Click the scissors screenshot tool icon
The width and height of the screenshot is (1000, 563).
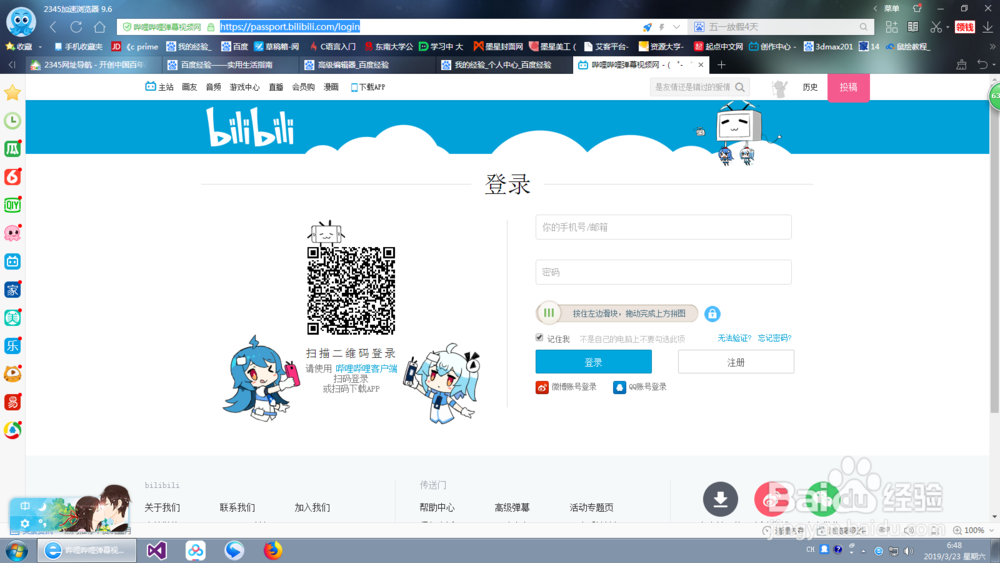(x=936, y=27)
